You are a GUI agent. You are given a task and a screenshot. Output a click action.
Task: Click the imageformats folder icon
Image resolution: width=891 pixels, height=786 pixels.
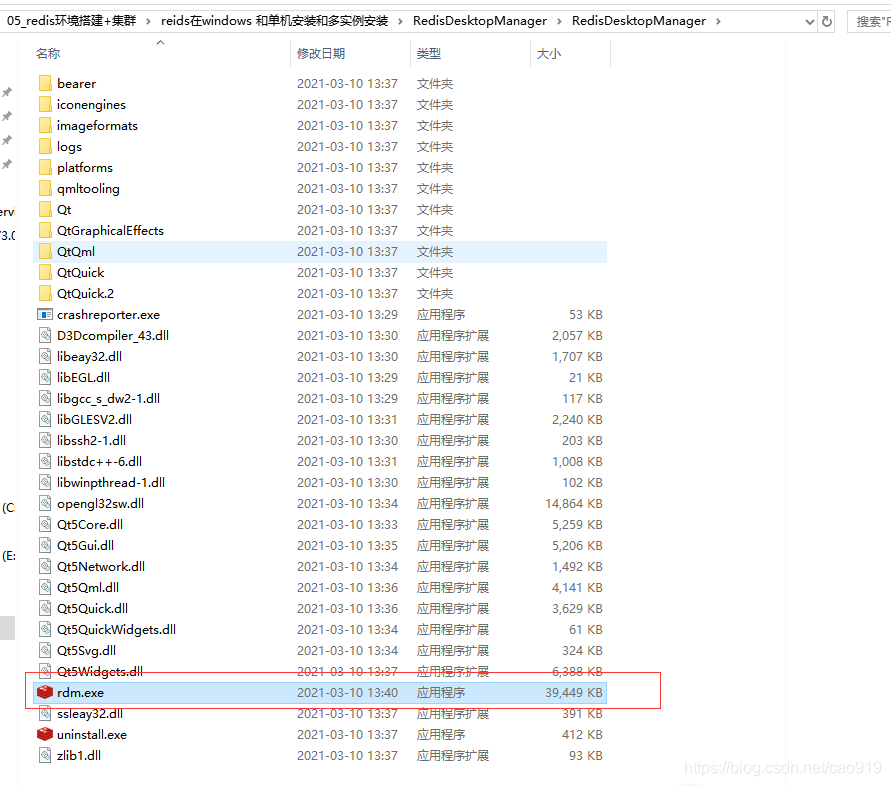coord(45,126)
